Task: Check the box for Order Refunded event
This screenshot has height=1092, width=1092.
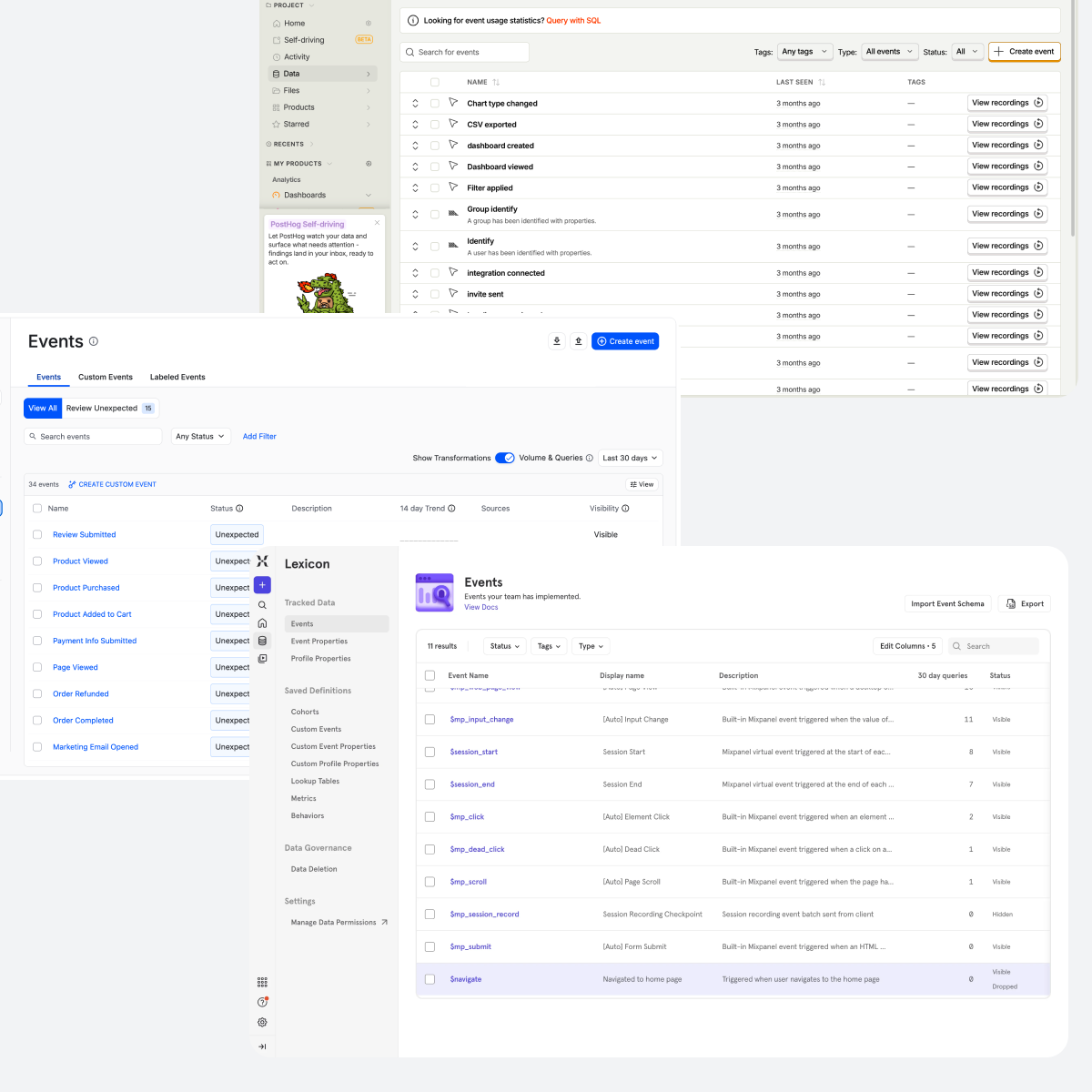Action: click(x=37, y=694)
